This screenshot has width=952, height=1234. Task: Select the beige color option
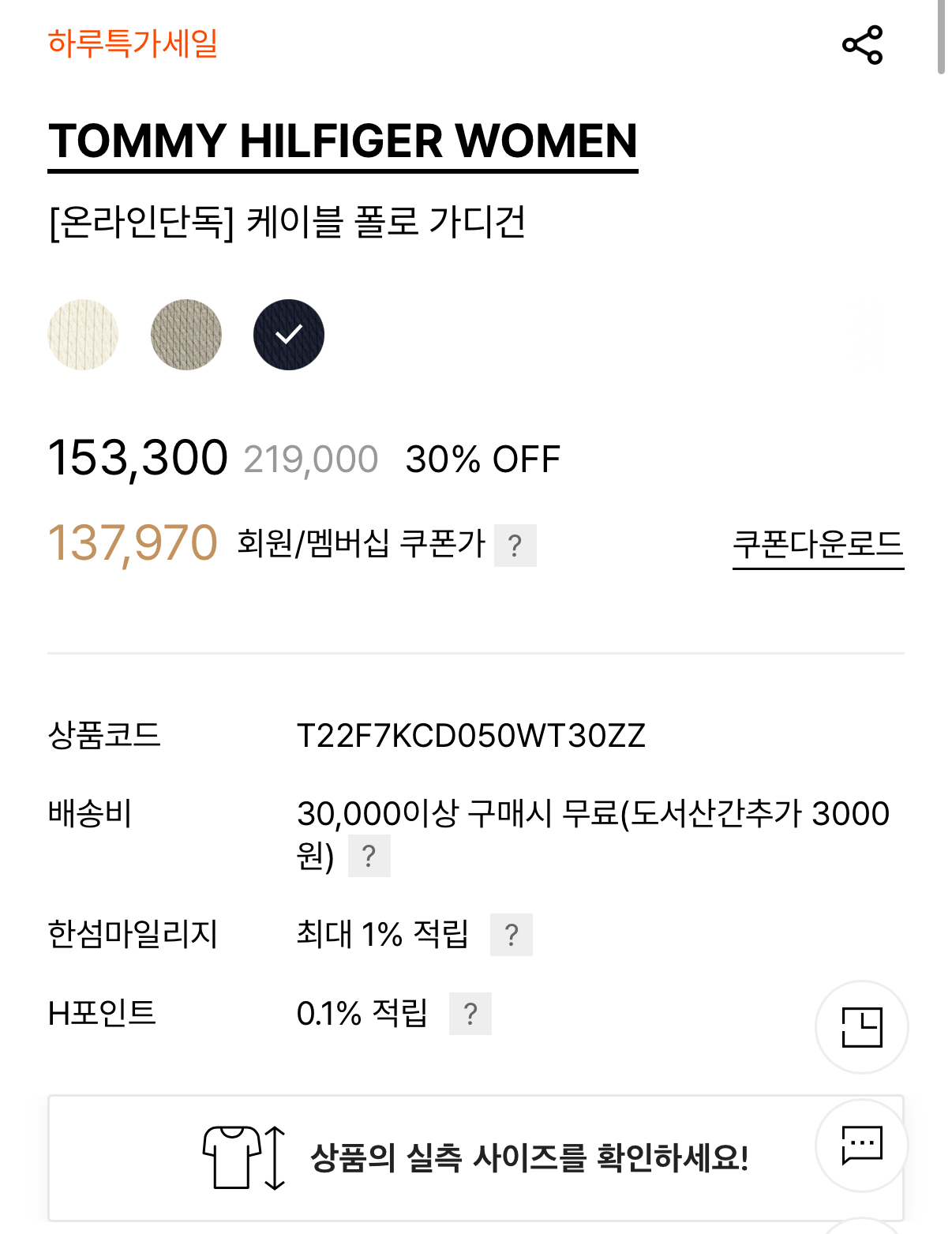pyautogui.click(x=186, y=334)
